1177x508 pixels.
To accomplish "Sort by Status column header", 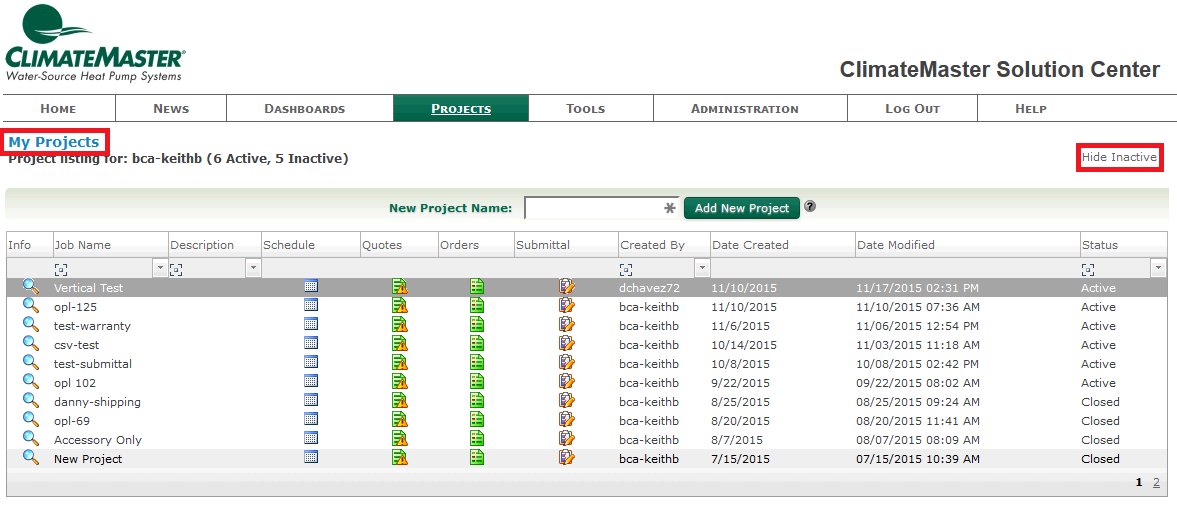I will tap(1100, 245).
